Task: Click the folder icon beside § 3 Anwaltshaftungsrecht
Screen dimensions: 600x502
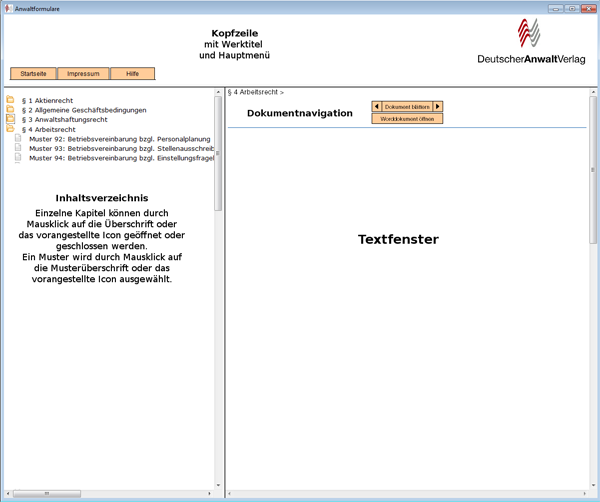Action: (10, 119)
